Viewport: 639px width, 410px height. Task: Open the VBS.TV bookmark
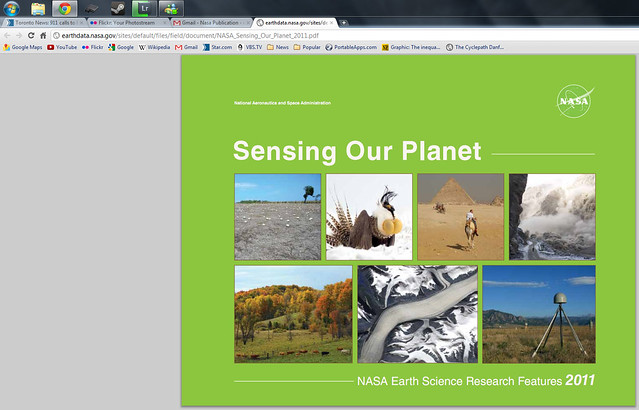[250, 47]
